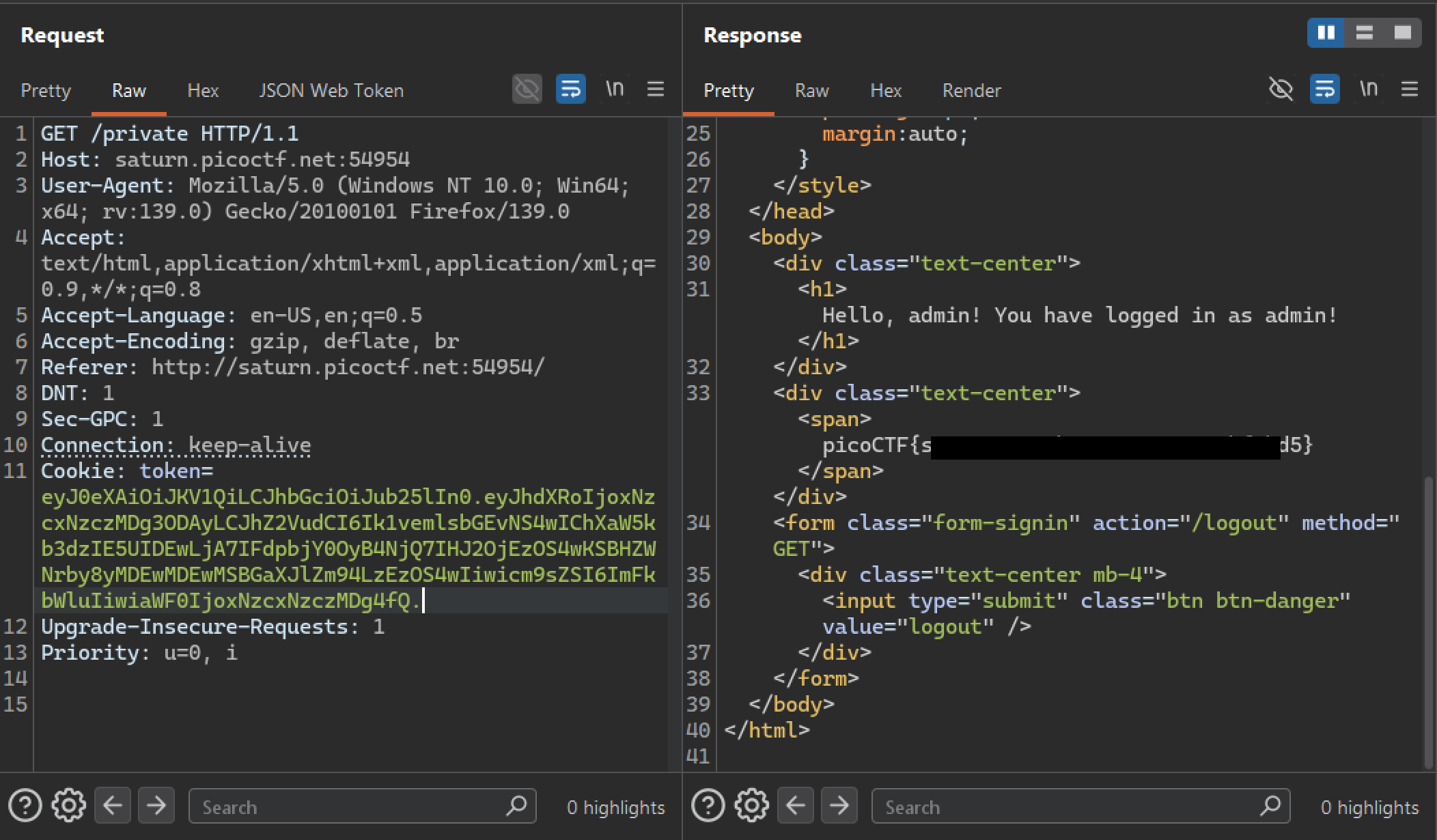Click inside the Response search field
The height and width of the screenshot is (840, 1437).
1079,807
